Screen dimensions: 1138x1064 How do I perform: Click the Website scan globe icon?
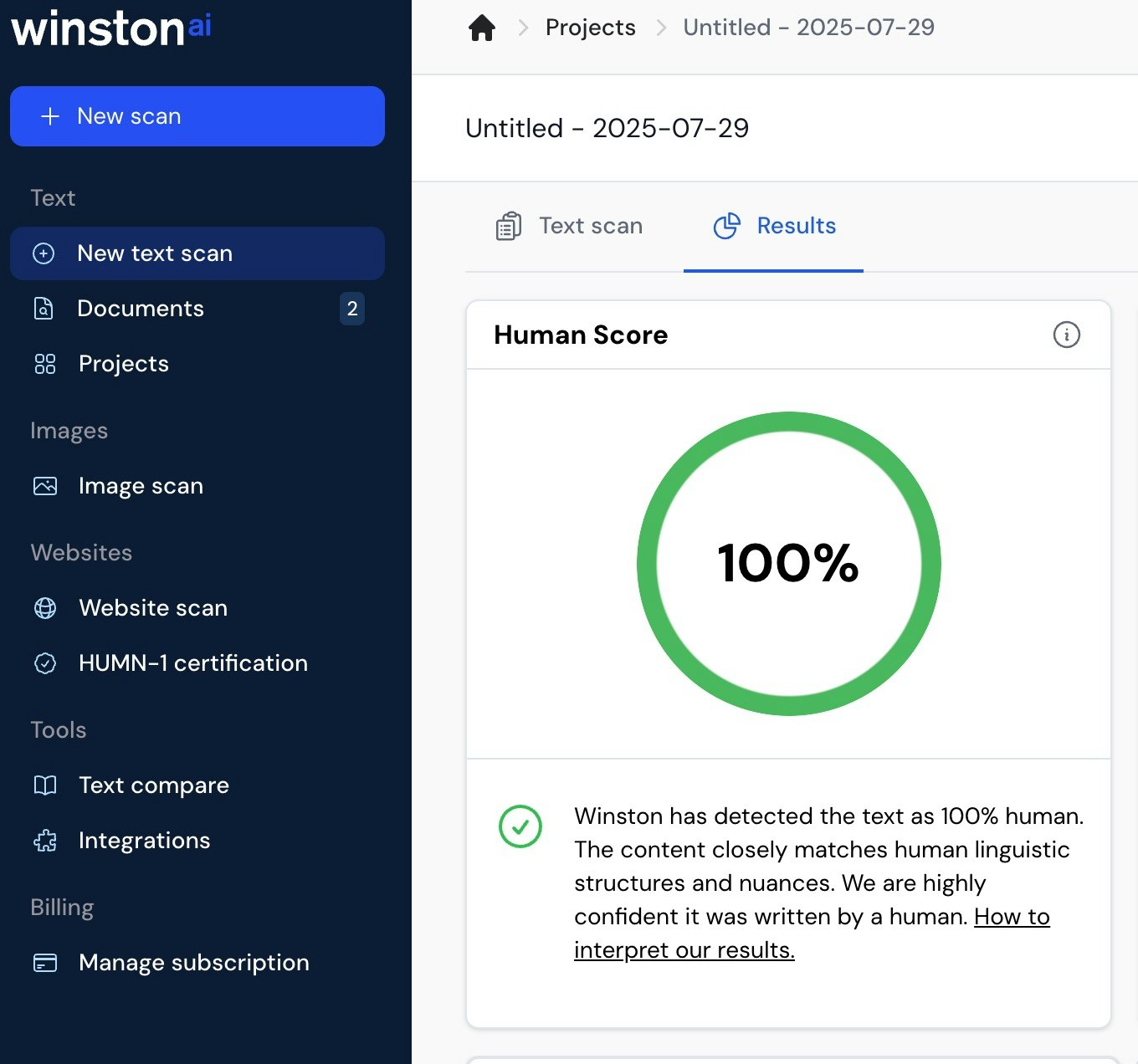[45, 608]
